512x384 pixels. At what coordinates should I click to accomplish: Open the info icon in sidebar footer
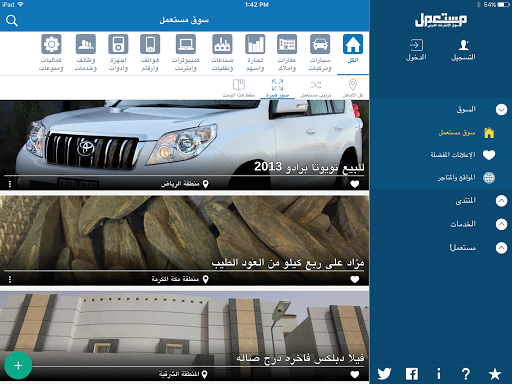tap(439, 374)
